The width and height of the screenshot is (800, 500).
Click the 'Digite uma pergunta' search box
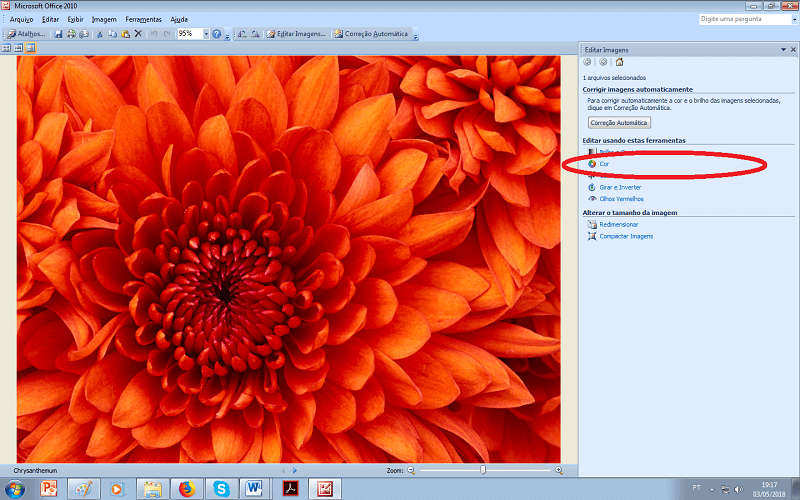pyautogui.click(x=737, y=19)
